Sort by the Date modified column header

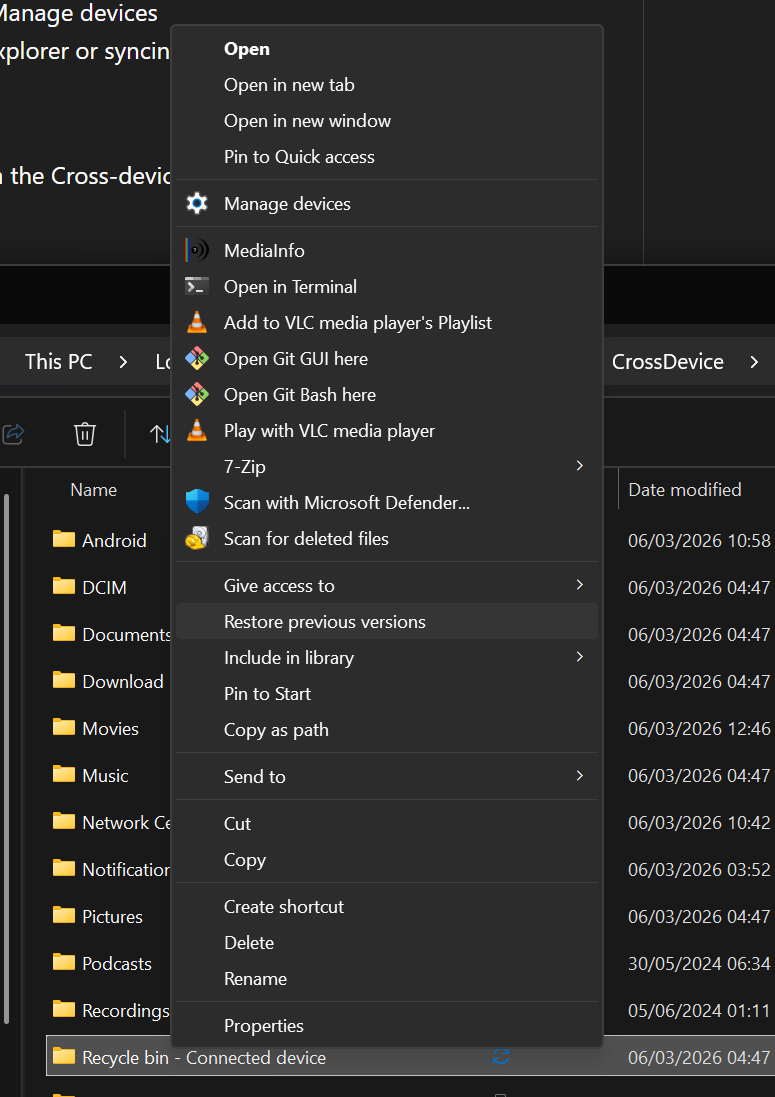click(685, 490)
